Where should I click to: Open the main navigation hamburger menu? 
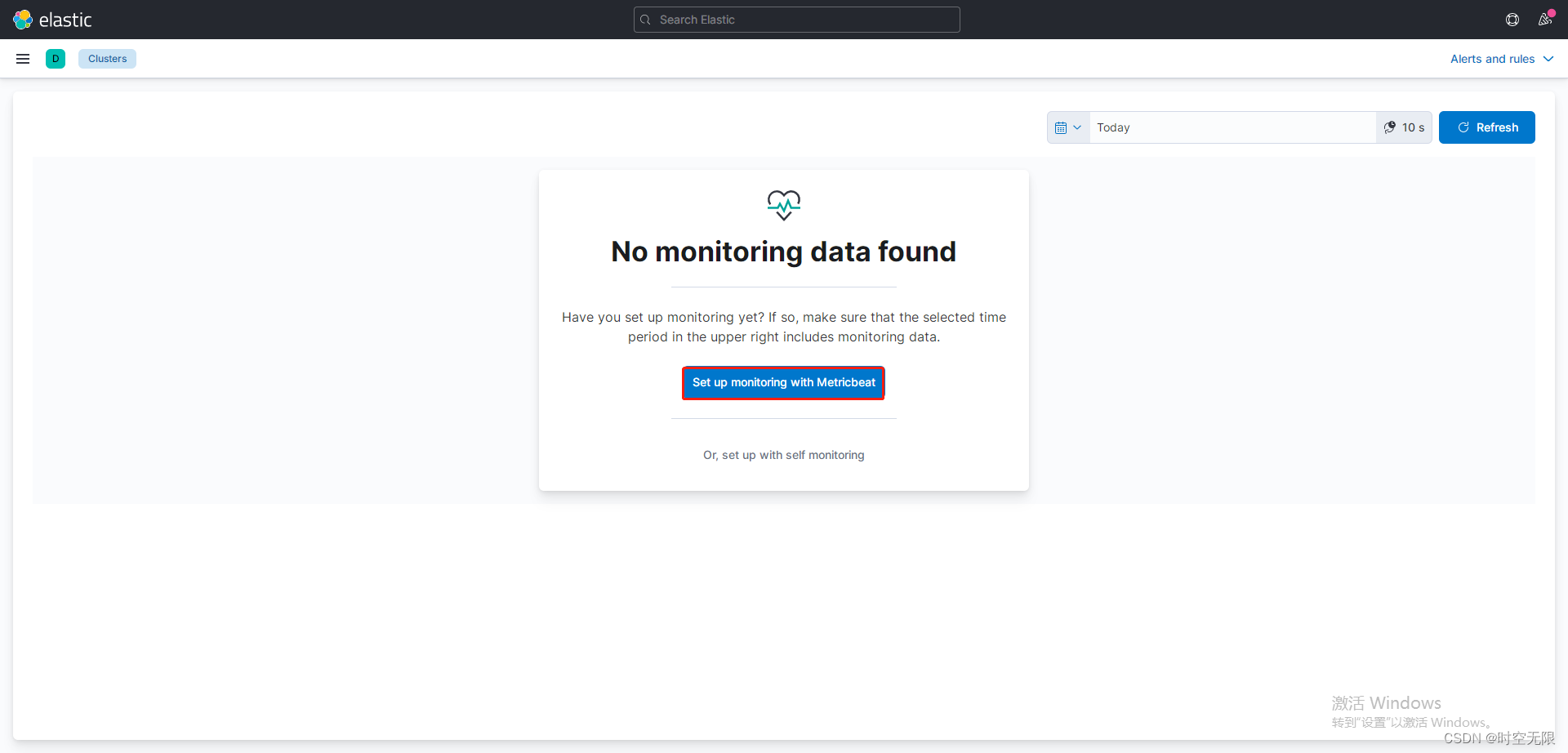point(22,58)
